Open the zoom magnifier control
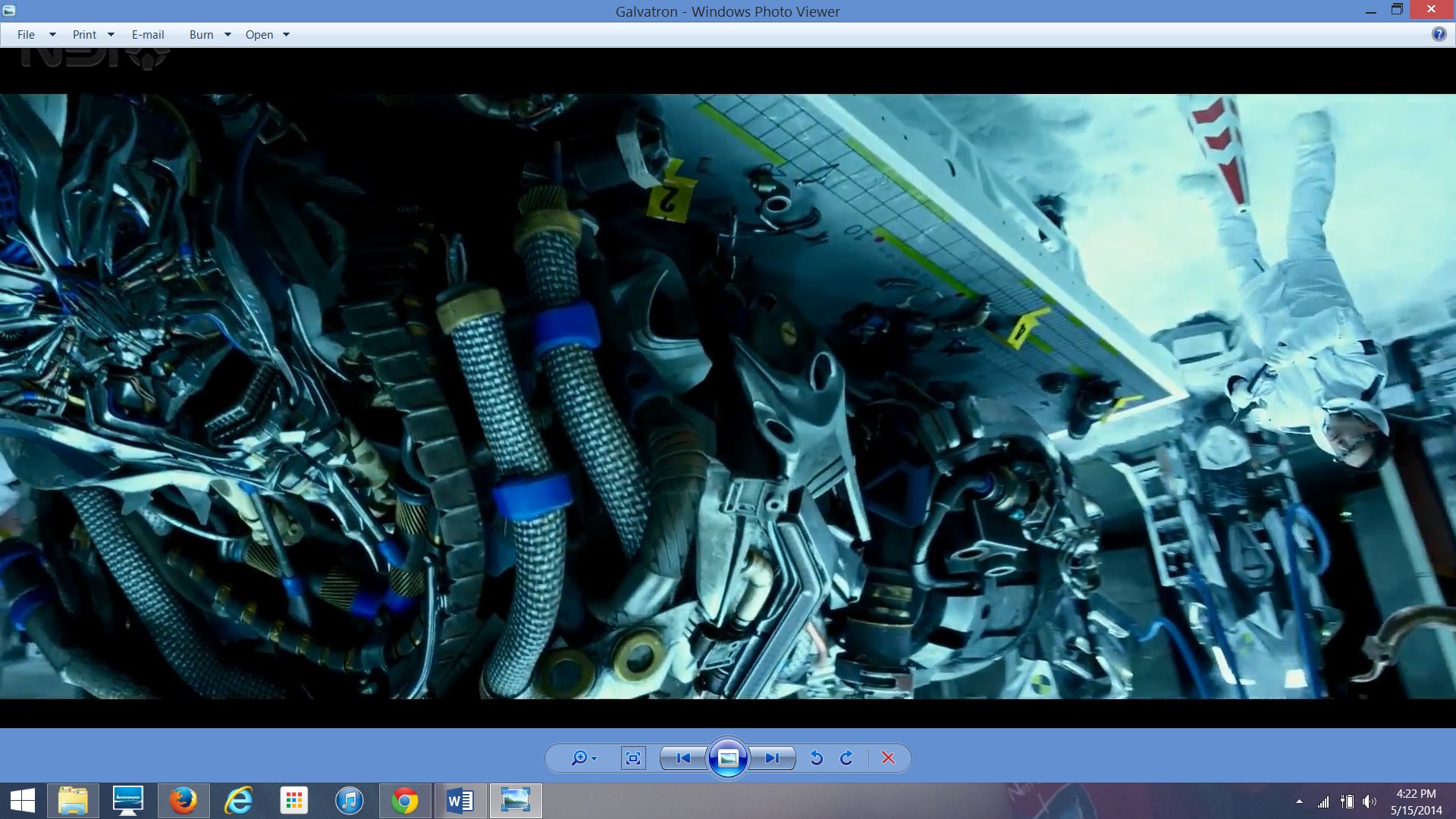This screenshot has width=1456, height=819. [582, 758]
